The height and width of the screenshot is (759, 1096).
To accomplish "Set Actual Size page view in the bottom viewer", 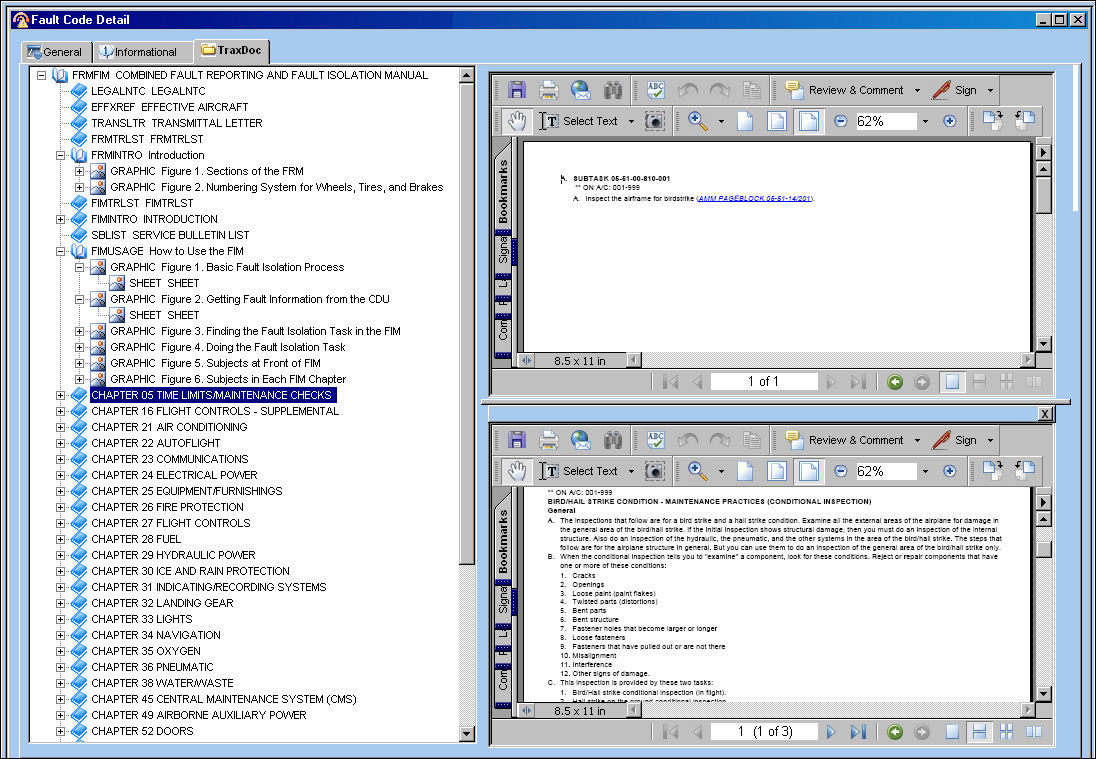I will (745, 471).
